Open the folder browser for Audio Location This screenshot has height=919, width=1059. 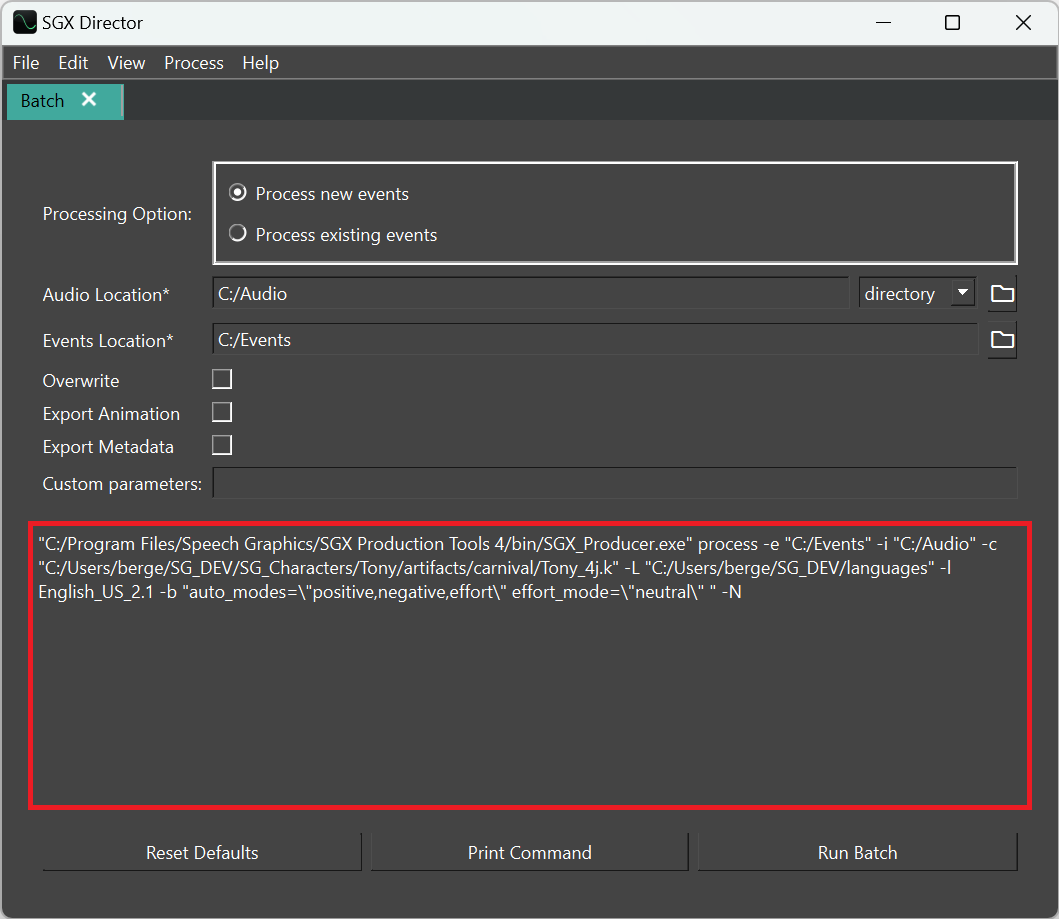pyautogui.click(x=1001, y=292)
